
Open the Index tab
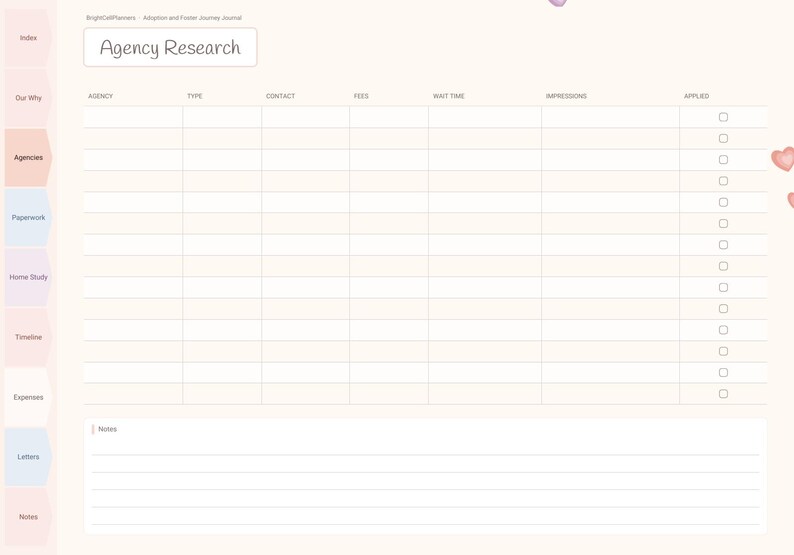pos(28,38)
